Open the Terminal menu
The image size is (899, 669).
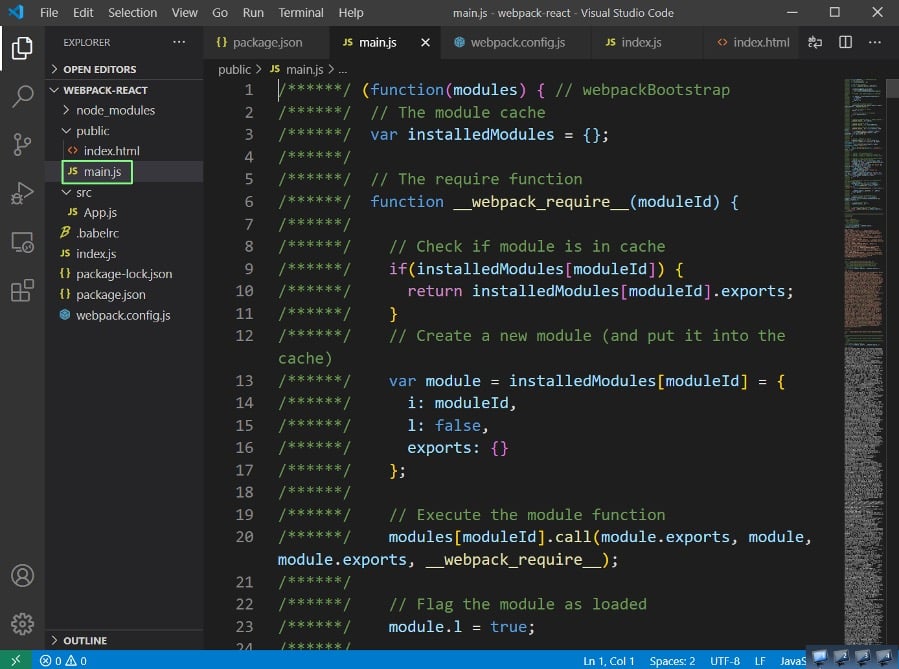300,13
